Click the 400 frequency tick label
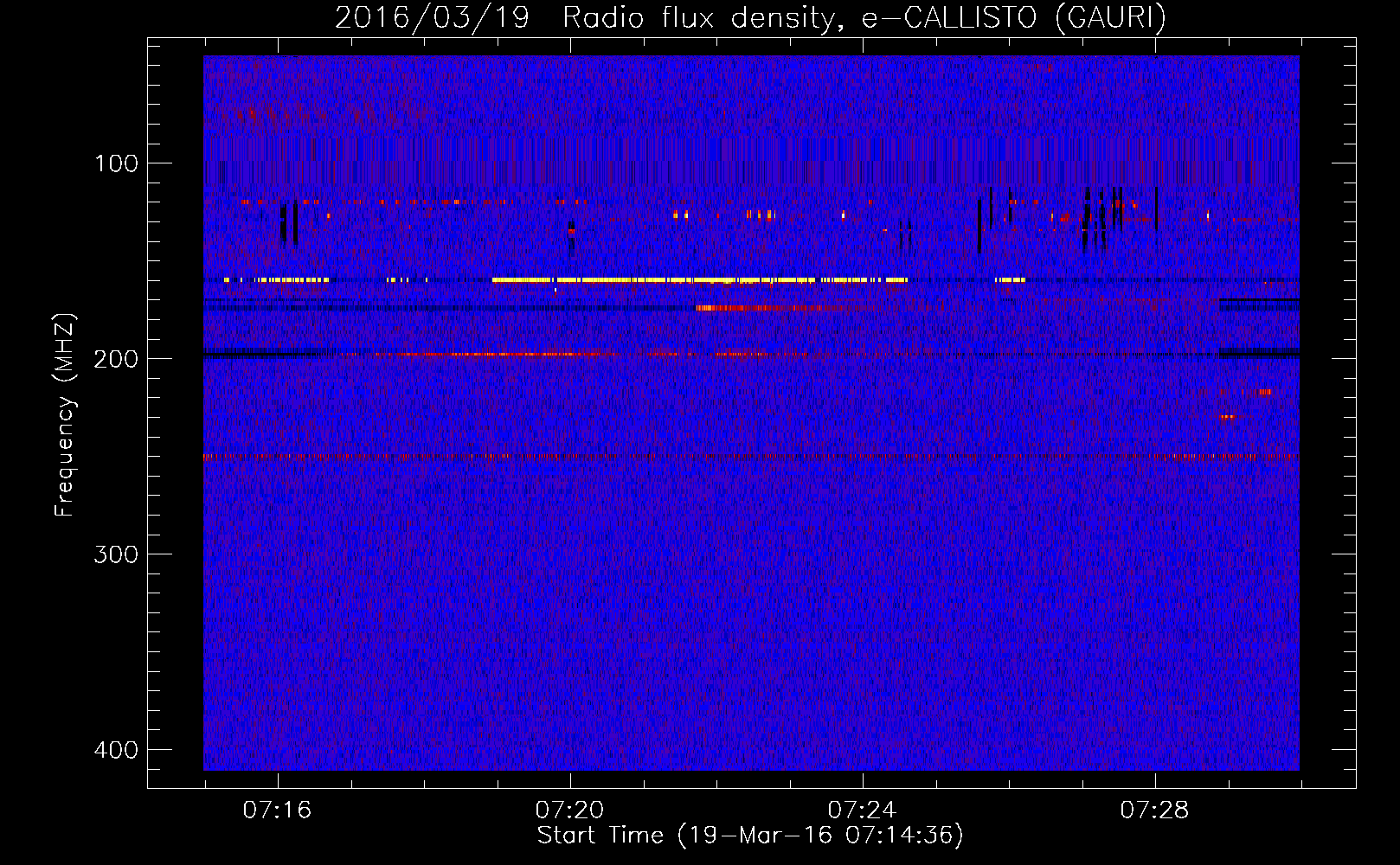Screen dimensions: 1400x865 click(116, 750)
